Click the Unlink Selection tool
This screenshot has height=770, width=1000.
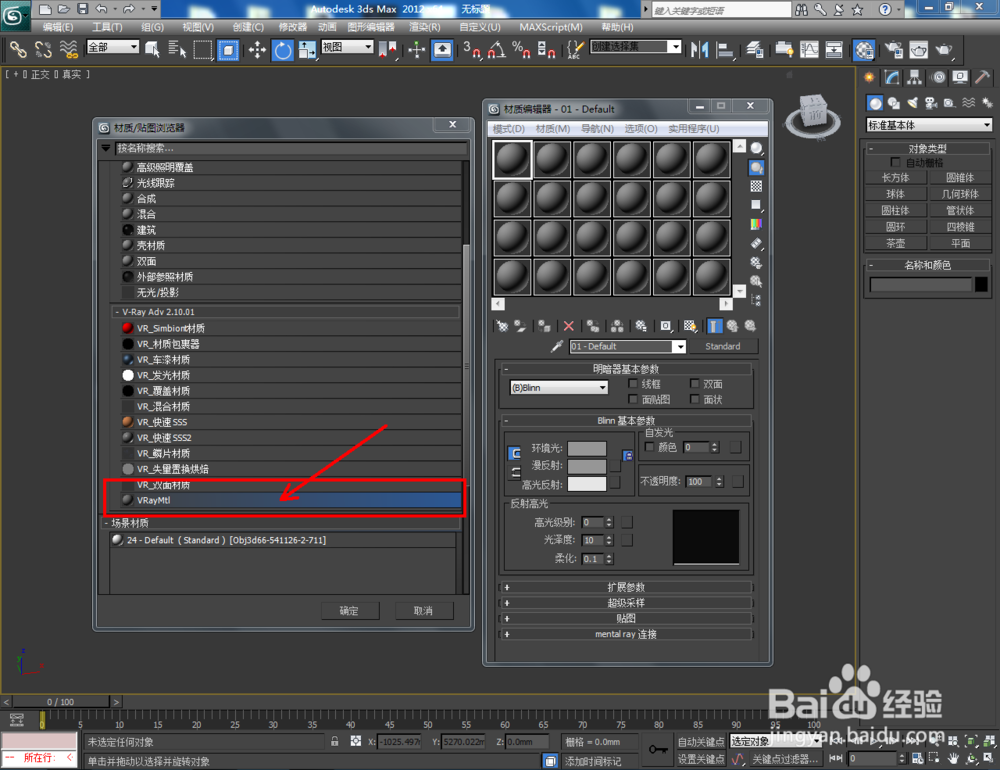click(43, 50)
